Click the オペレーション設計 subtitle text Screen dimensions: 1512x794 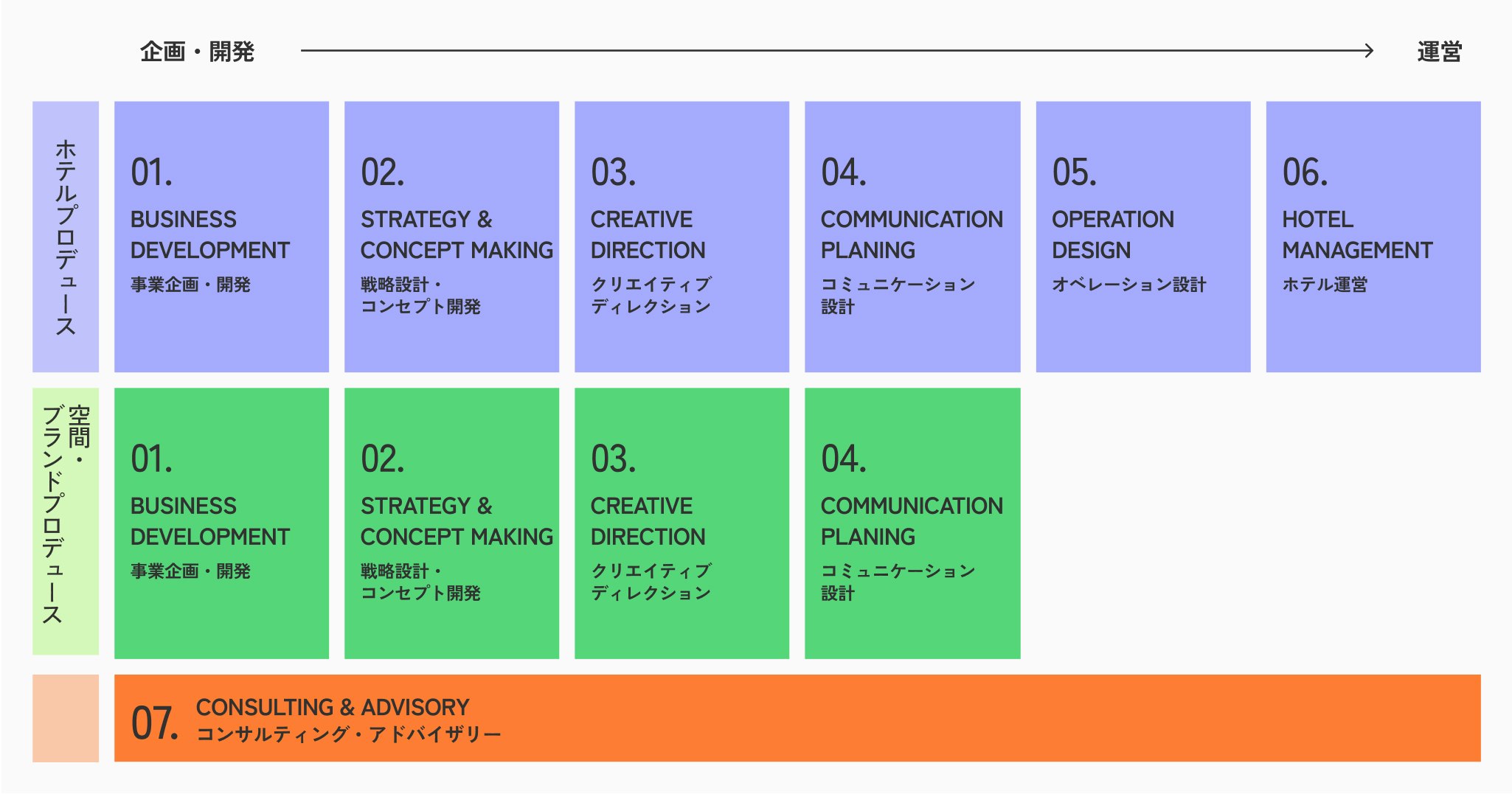[1128, 285]
